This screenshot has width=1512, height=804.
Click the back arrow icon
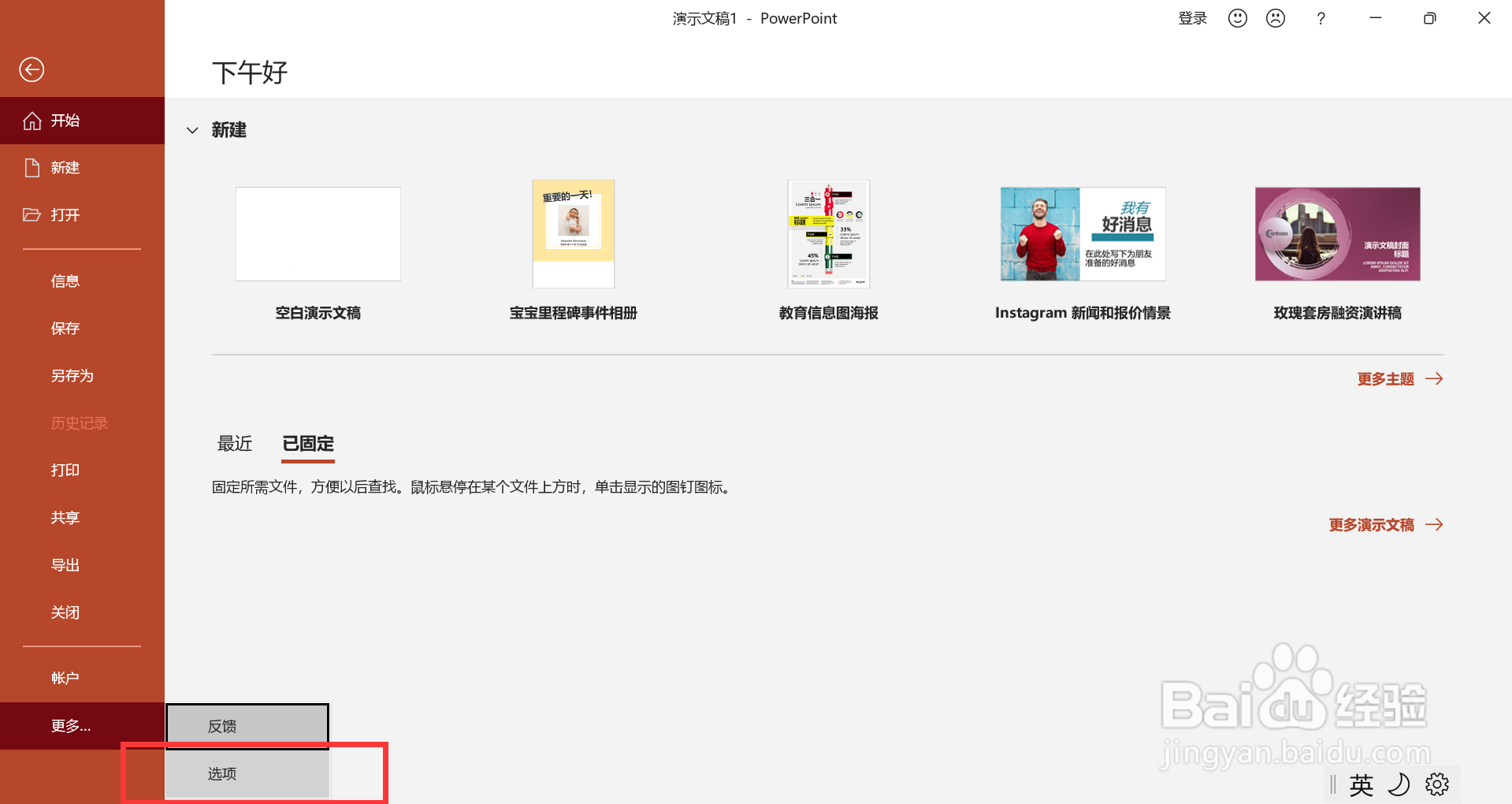tap(32, 69)
